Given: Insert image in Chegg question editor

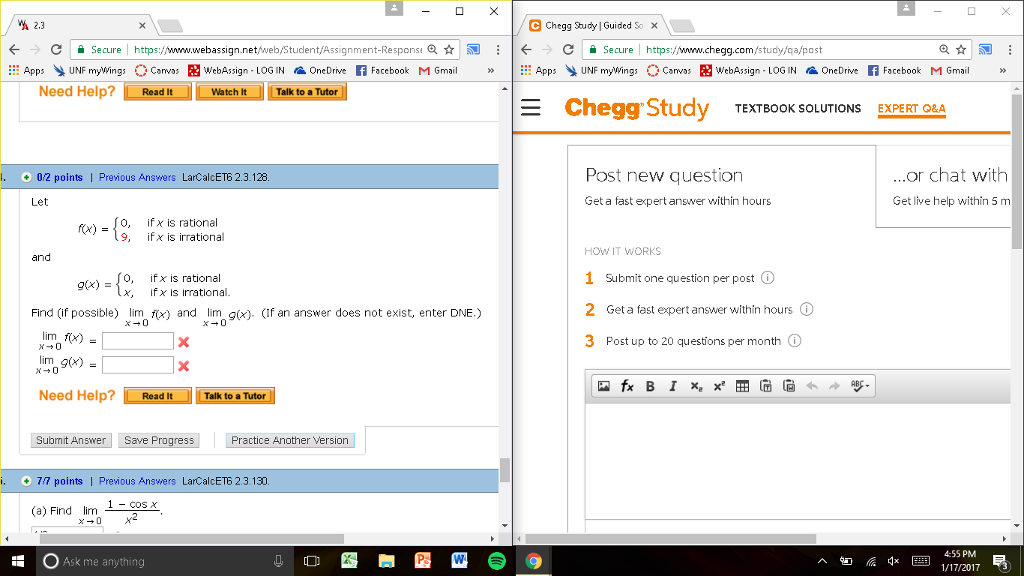Looking at the screenshot, I should 603,386.
